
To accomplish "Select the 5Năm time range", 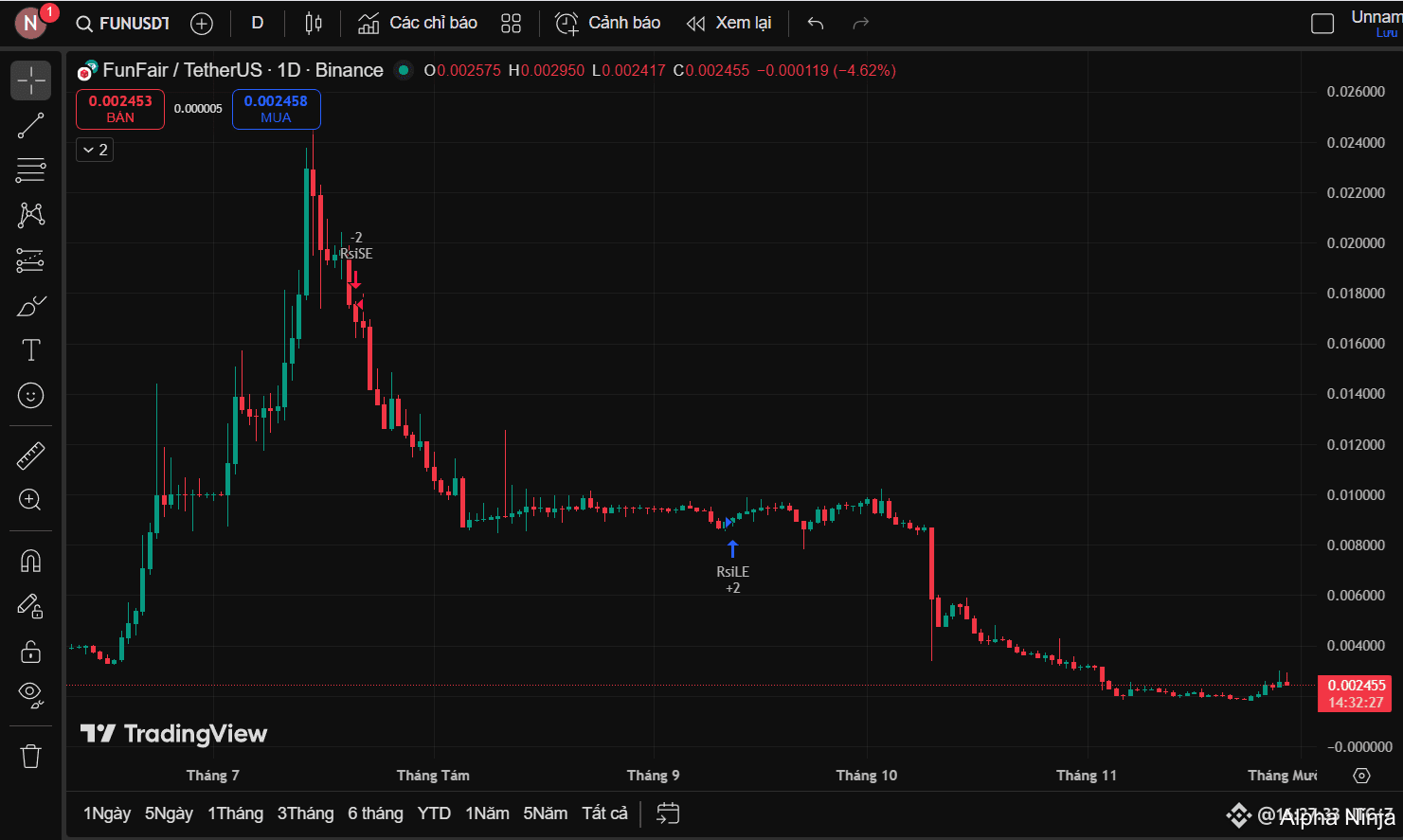I will pyautogui.click(x=546, y=813).
